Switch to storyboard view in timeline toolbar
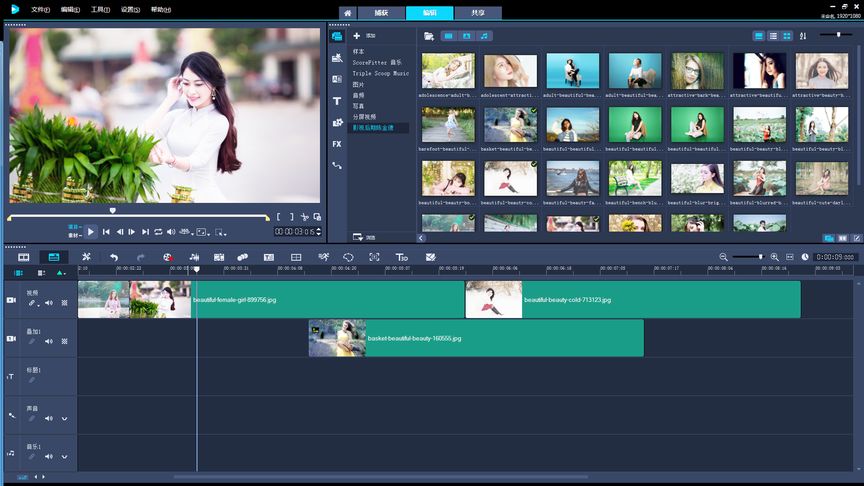 tap(24, 257)
